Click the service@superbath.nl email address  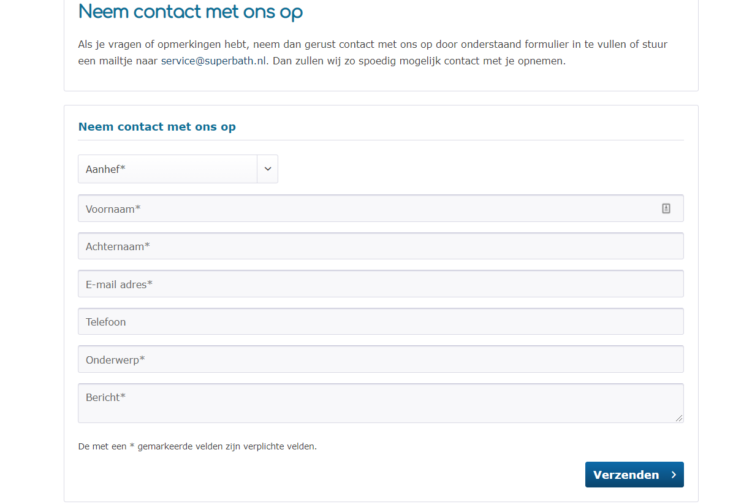pos(213,61)
